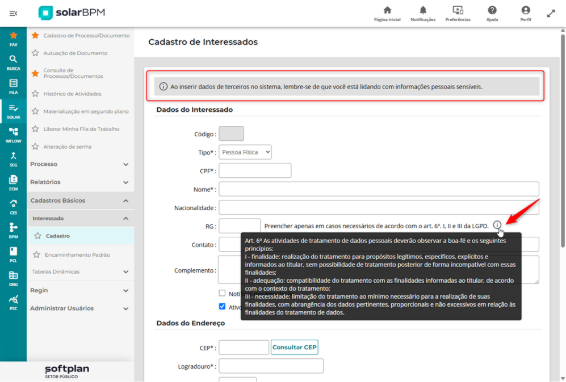Favorite Alteração de senha star
The image size is (566, 382).
click(35, 147)
